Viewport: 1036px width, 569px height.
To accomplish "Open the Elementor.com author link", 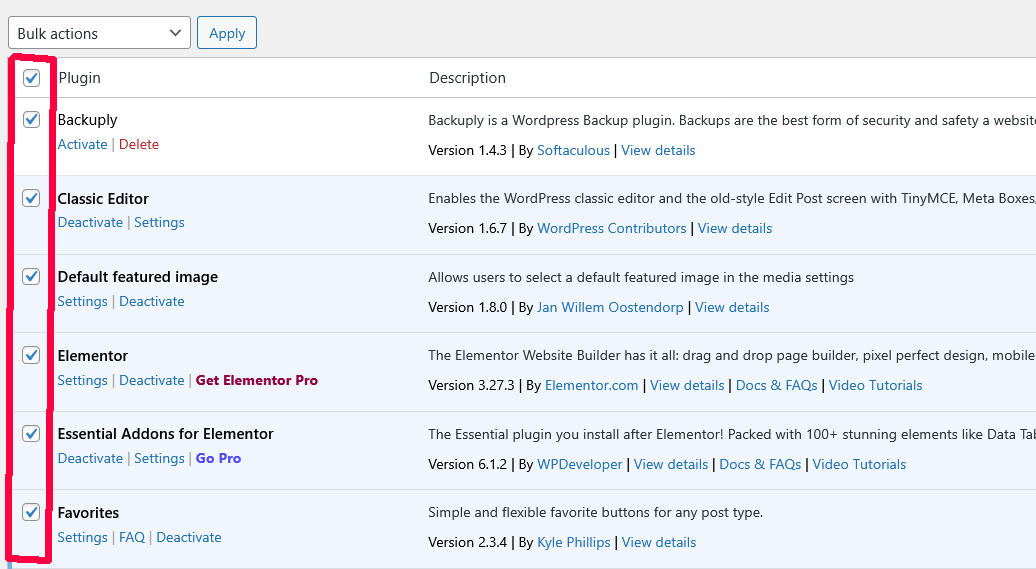I will coord(592,385).
